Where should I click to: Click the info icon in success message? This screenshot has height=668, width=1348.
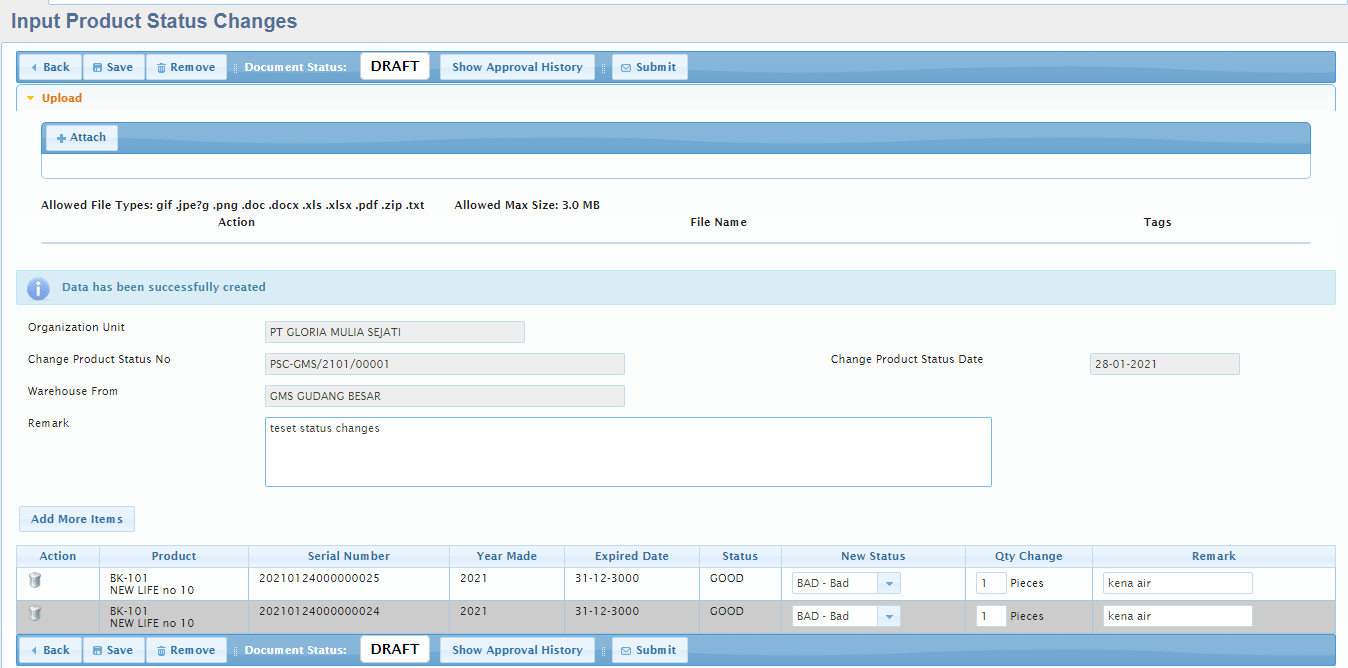point(38,288)
